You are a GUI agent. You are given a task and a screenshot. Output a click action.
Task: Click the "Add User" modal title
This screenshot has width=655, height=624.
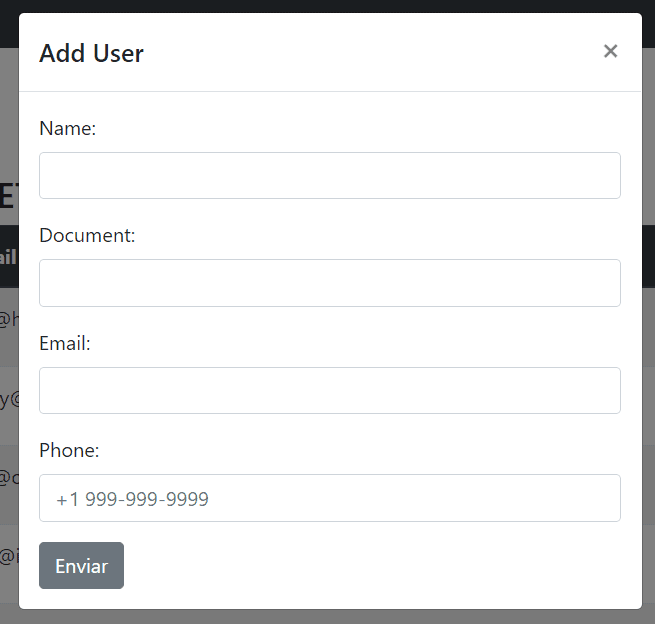coord(91,54)
